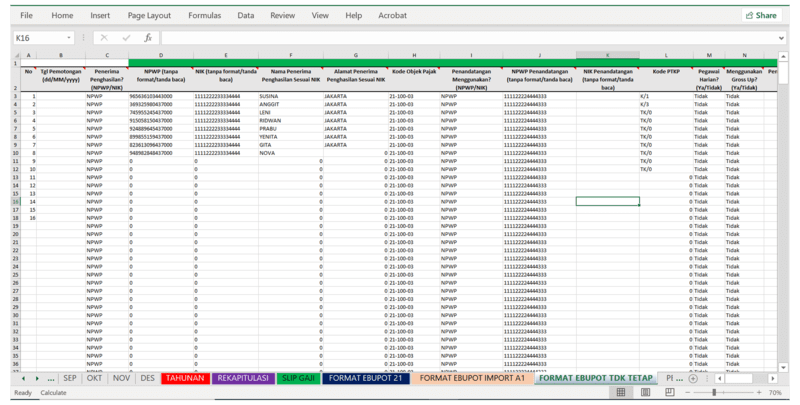
Task: Click the Calculate status bar indicator
Action: pos(53,393)
